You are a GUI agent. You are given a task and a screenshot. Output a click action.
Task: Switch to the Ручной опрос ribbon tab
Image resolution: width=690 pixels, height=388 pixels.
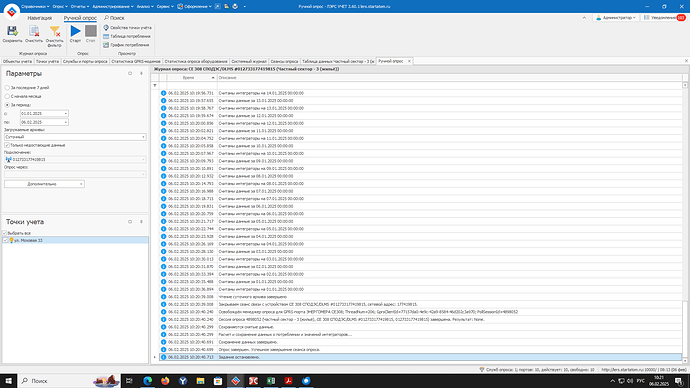(x=80, y=18)
